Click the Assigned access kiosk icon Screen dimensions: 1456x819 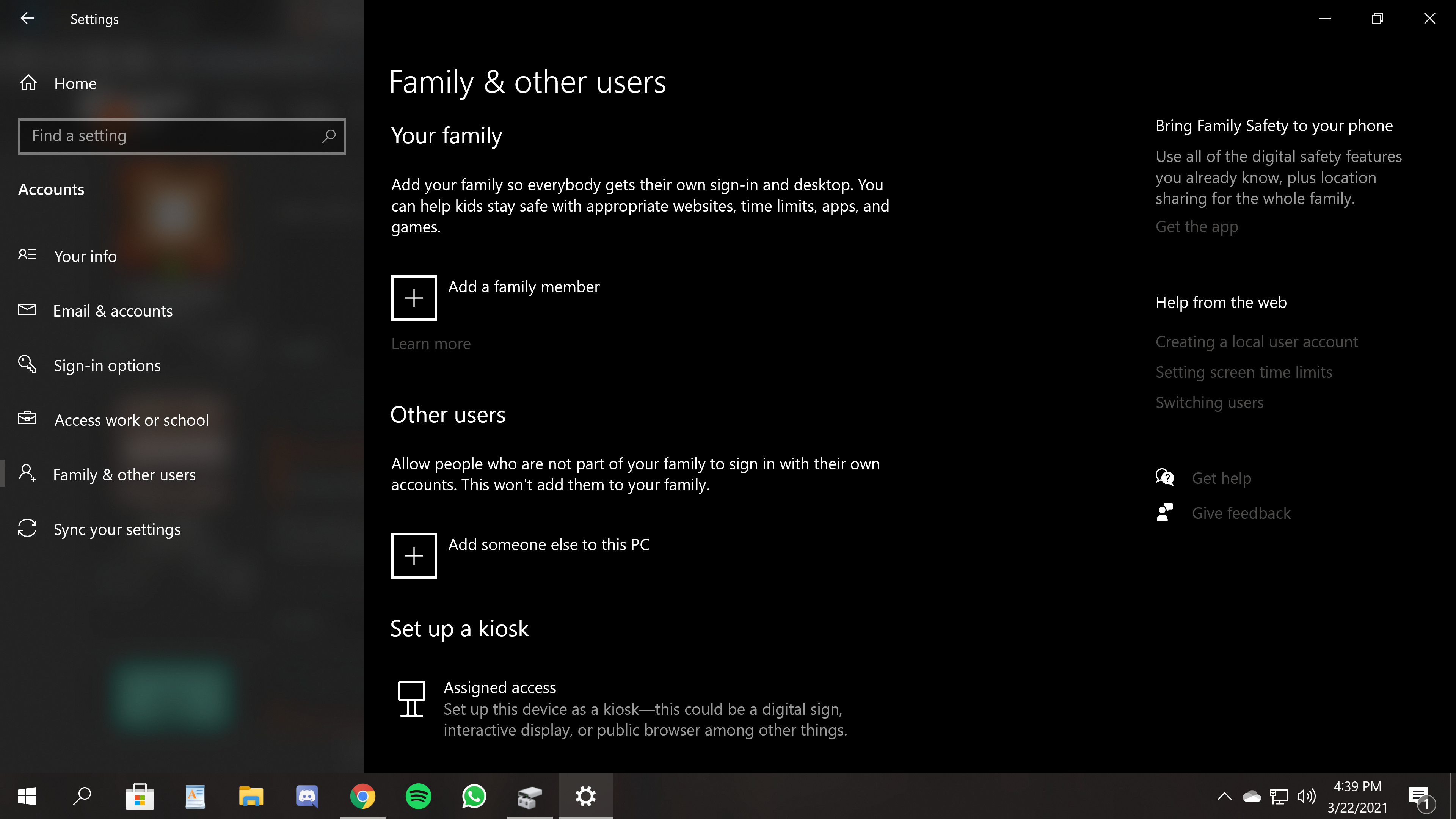point(411,698)
